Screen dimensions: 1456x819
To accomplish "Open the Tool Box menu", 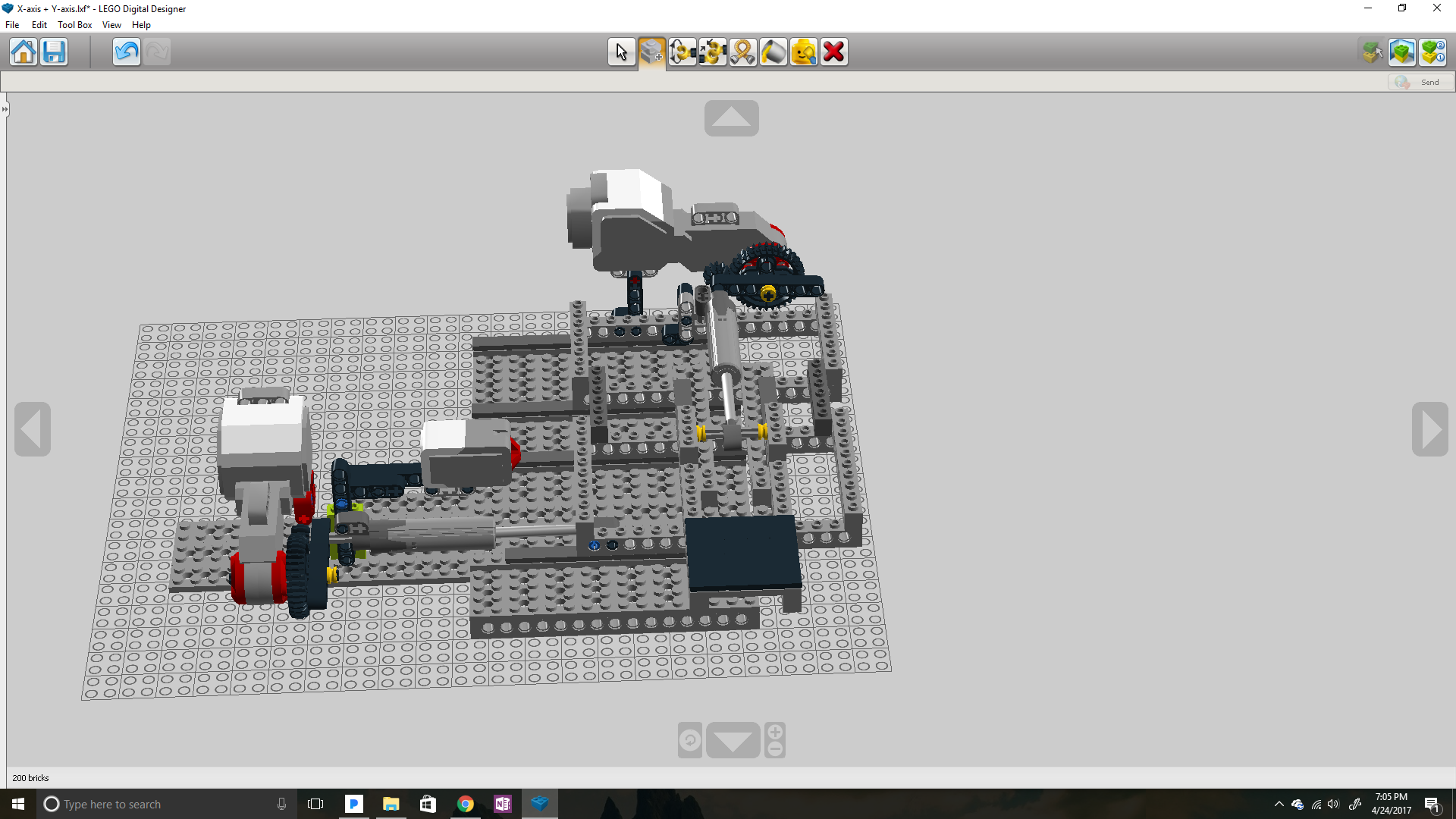I will pyautogui.click(x=74, y=24).
